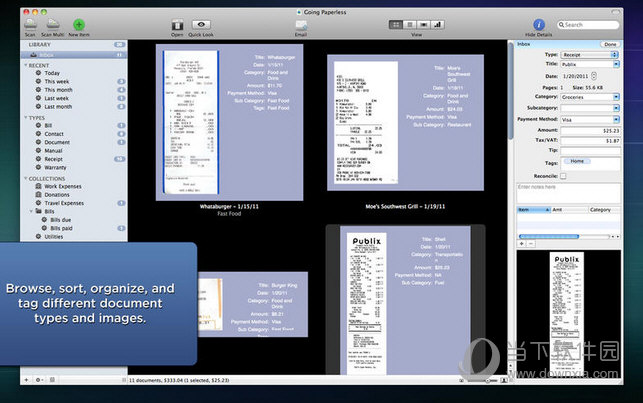Switch to list view mode
Viewport: 643px width, 403px height.
410,25
